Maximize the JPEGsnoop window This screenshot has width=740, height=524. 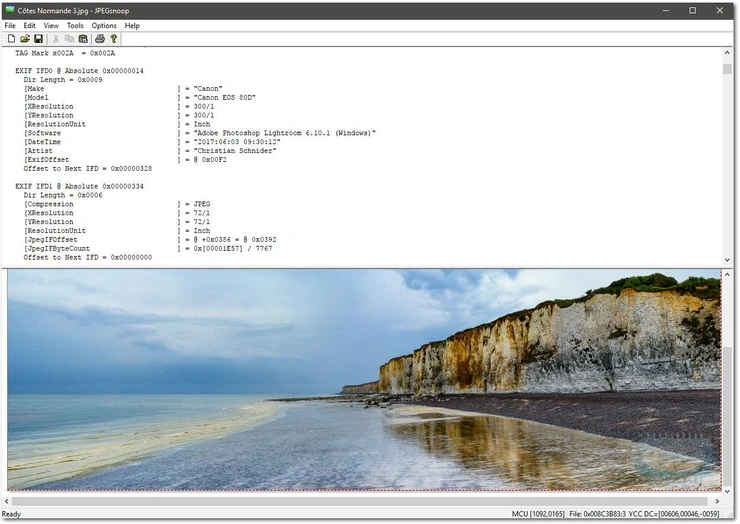(x=692, y=10)
